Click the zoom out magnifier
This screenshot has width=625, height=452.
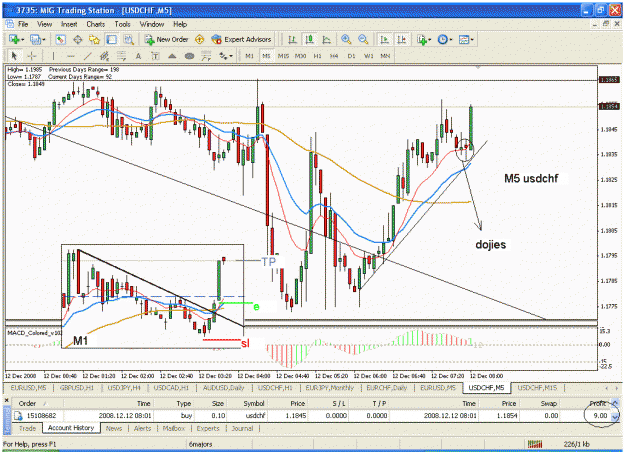click(x=363, y=39)
